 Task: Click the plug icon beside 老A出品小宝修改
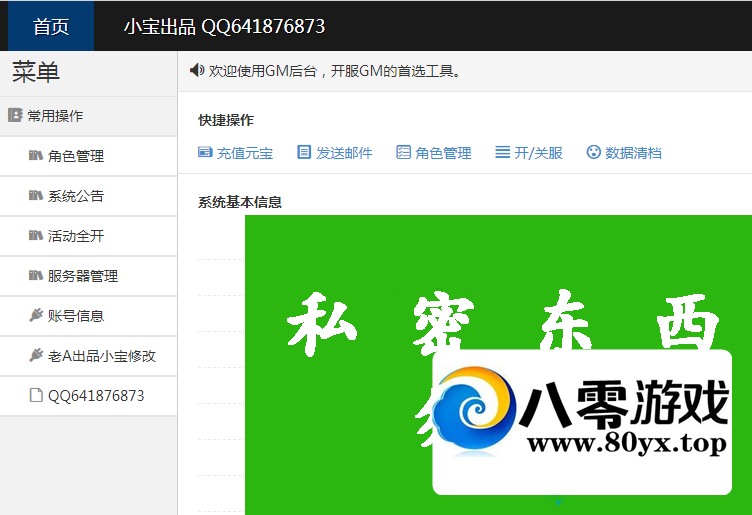[36, 355]
